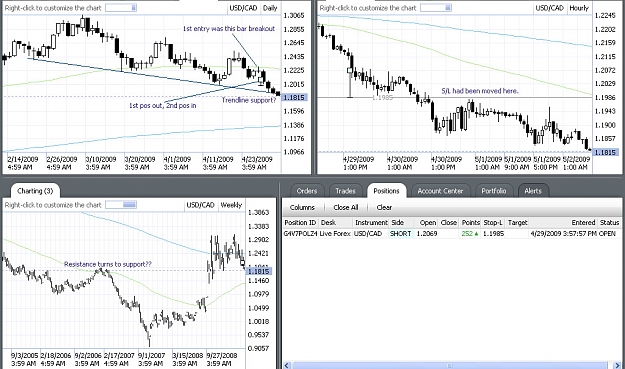
Task: Click the Hourly timeframe button
Action: (x=579, y=8)
